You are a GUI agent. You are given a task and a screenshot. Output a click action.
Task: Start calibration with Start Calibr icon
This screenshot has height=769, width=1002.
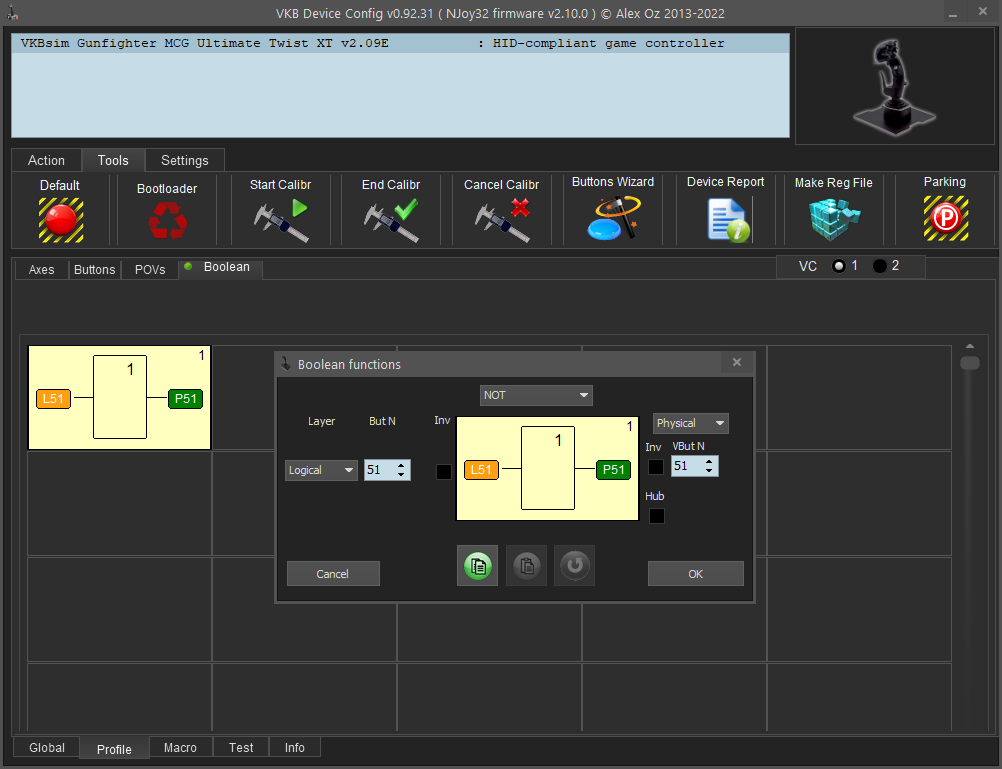(x=280, y=220)
